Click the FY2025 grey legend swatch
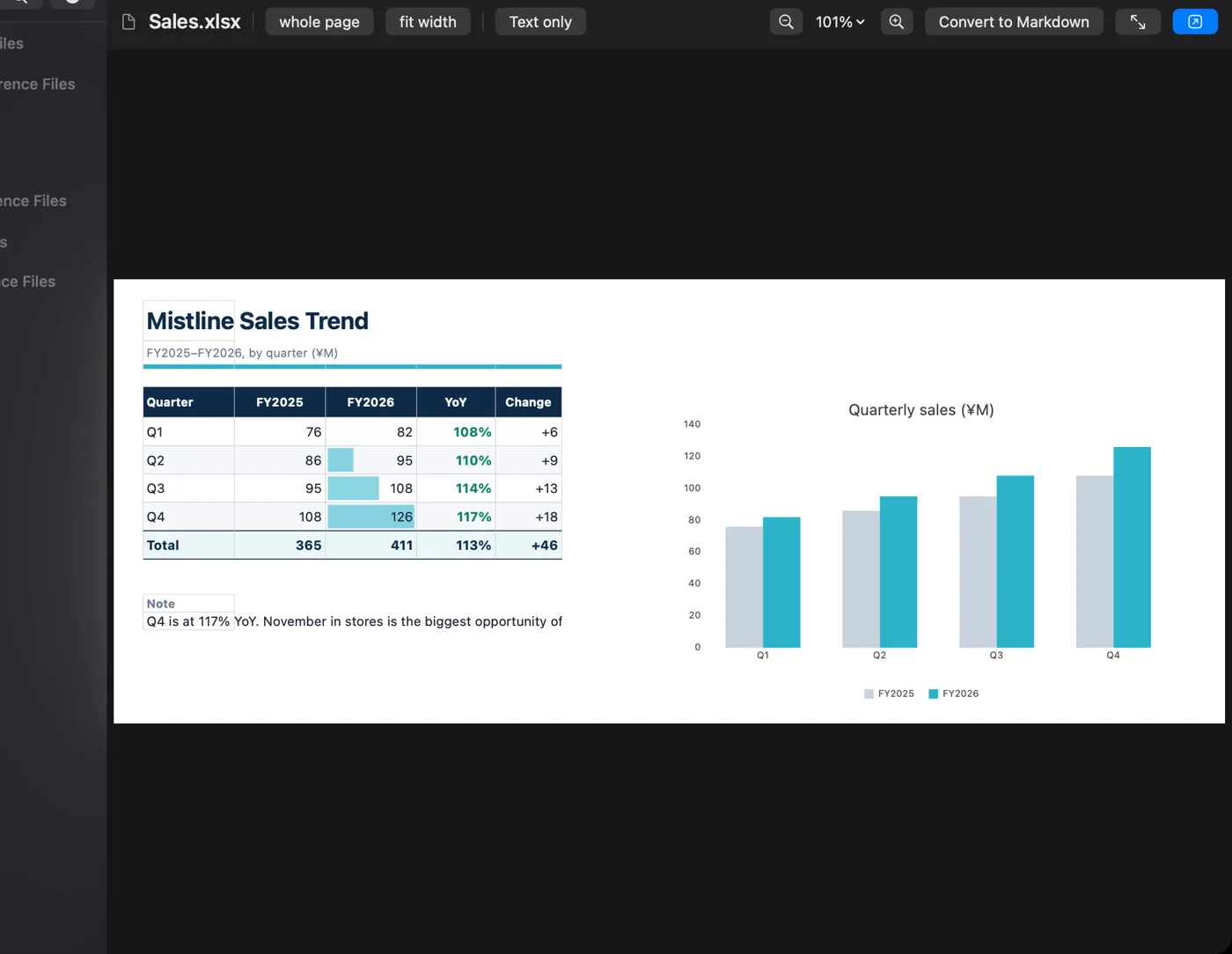 pos(869,693)
